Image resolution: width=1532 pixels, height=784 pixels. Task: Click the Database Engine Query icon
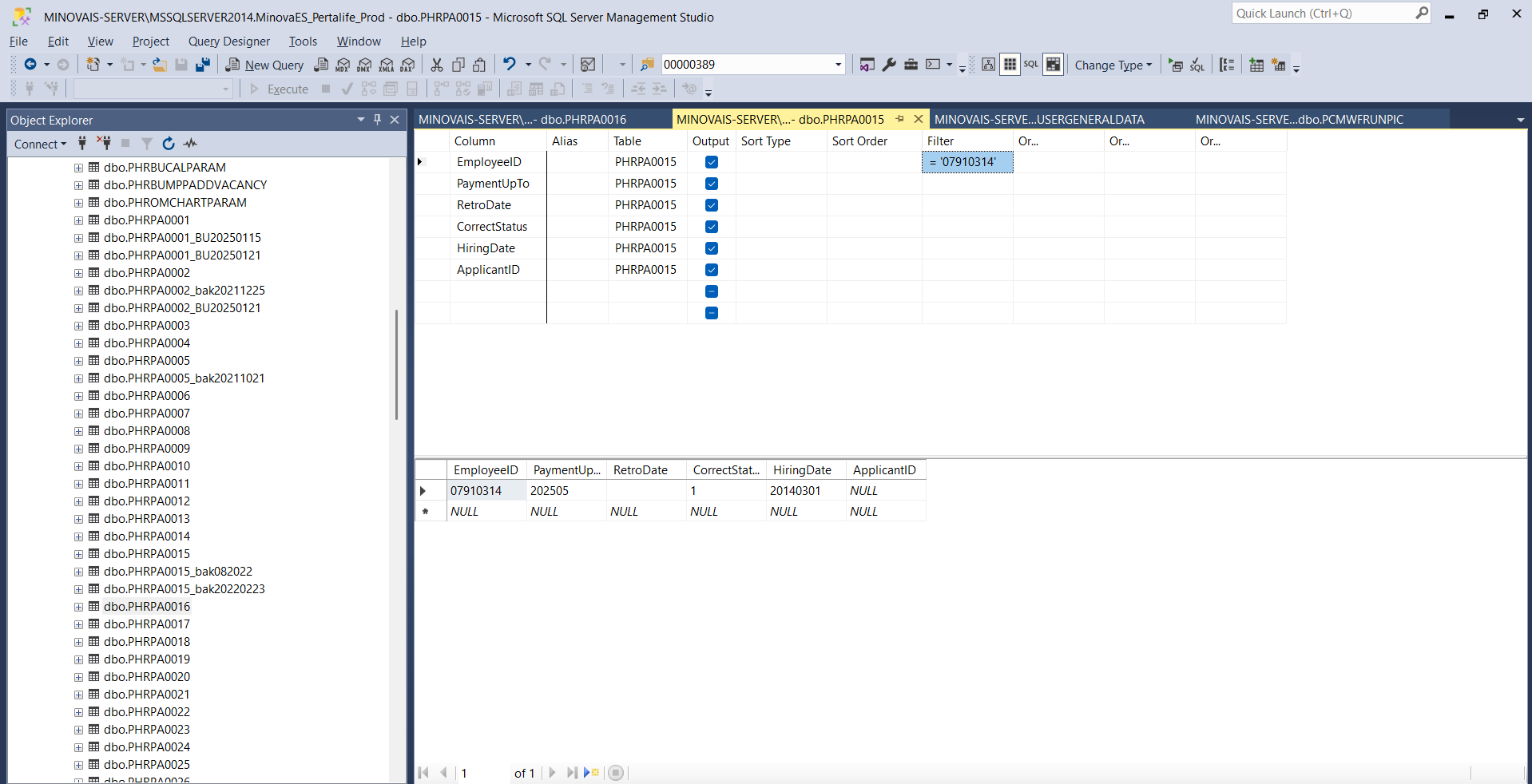(321, 65)
